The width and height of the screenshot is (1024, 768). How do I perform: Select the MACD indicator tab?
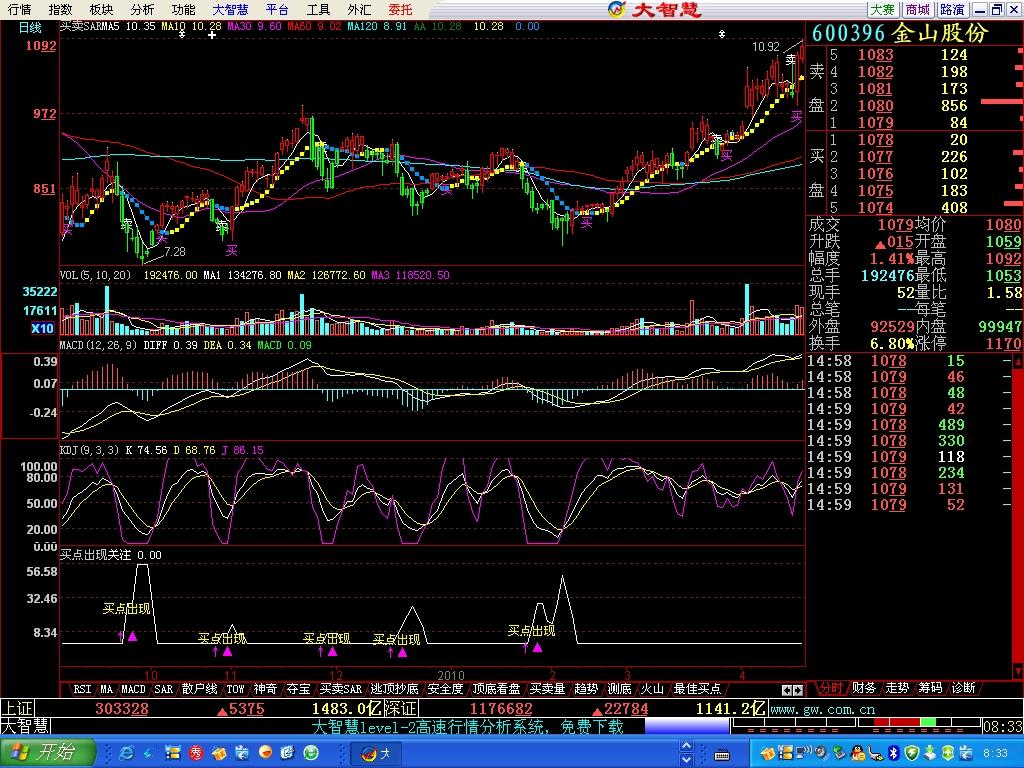pos(133,689)
